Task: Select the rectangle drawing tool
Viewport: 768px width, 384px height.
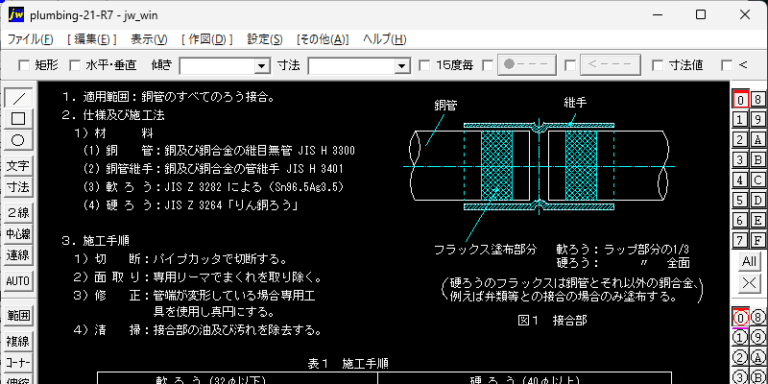Action: pyautogui.click(x=18, y=119)
